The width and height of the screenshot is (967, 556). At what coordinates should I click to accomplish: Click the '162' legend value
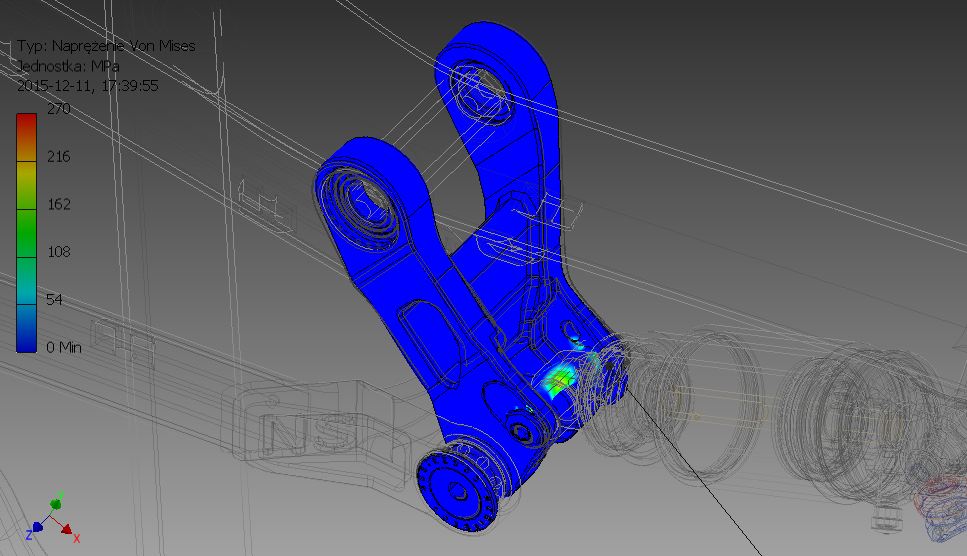(x=59, y=204)
